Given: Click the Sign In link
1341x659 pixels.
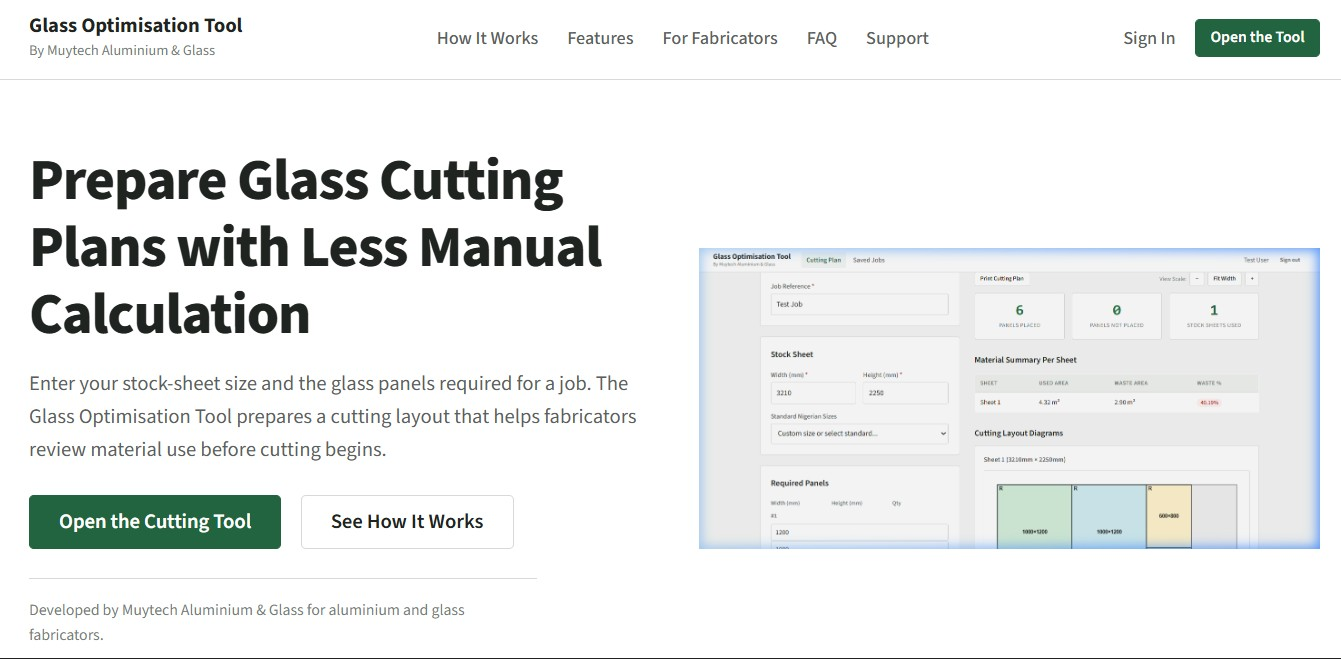Looking at the screenshot, I should [x=1149, y=38].
